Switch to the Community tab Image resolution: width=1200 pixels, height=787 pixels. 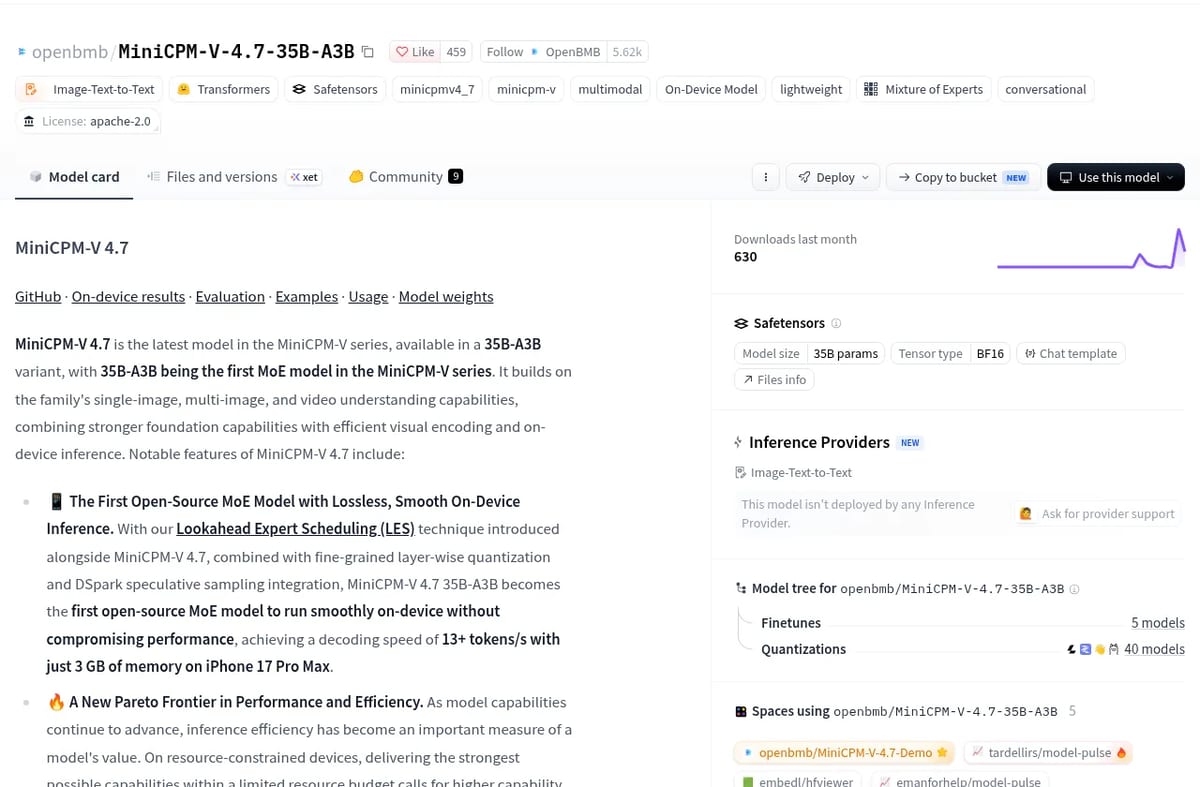(405, 177)
